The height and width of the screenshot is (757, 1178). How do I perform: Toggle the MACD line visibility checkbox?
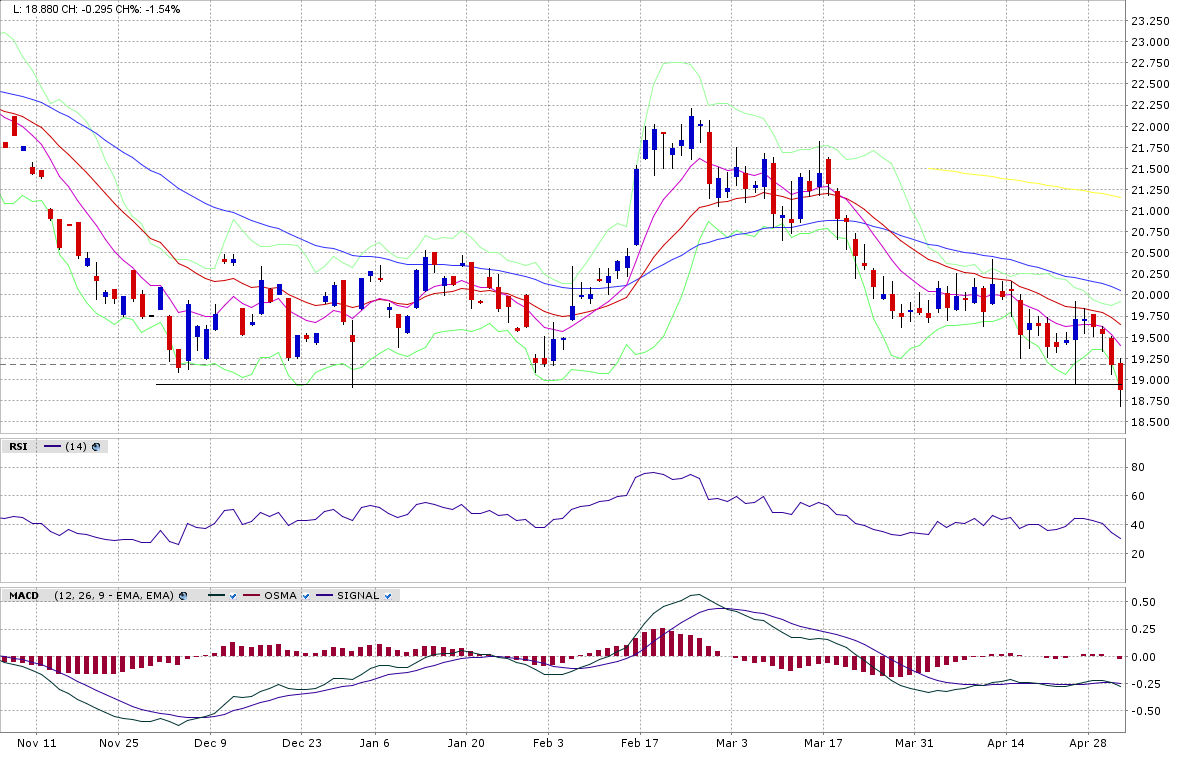(x=232, y=596)
